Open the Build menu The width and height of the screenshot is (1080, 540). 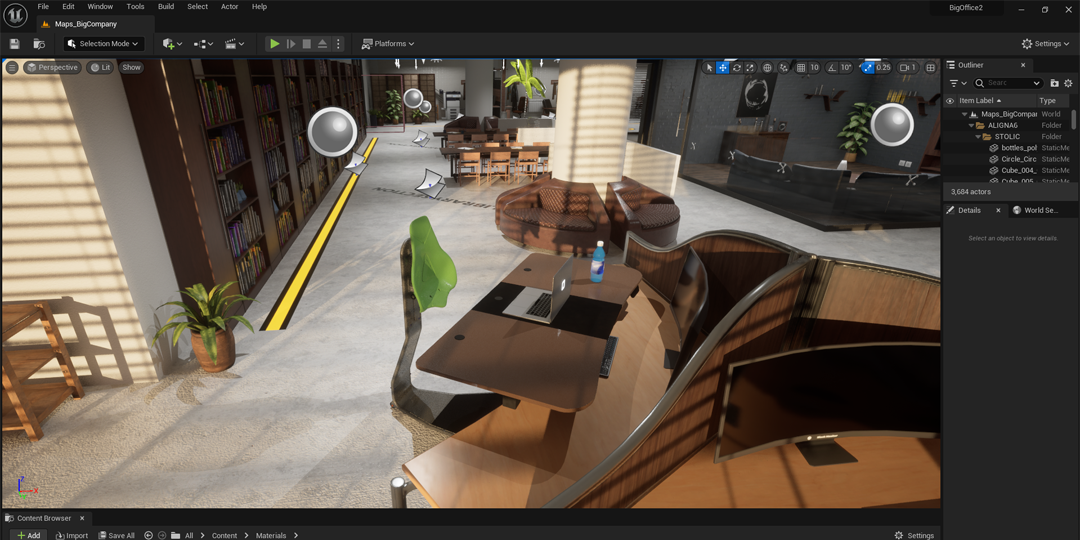(x=166, y=7)
